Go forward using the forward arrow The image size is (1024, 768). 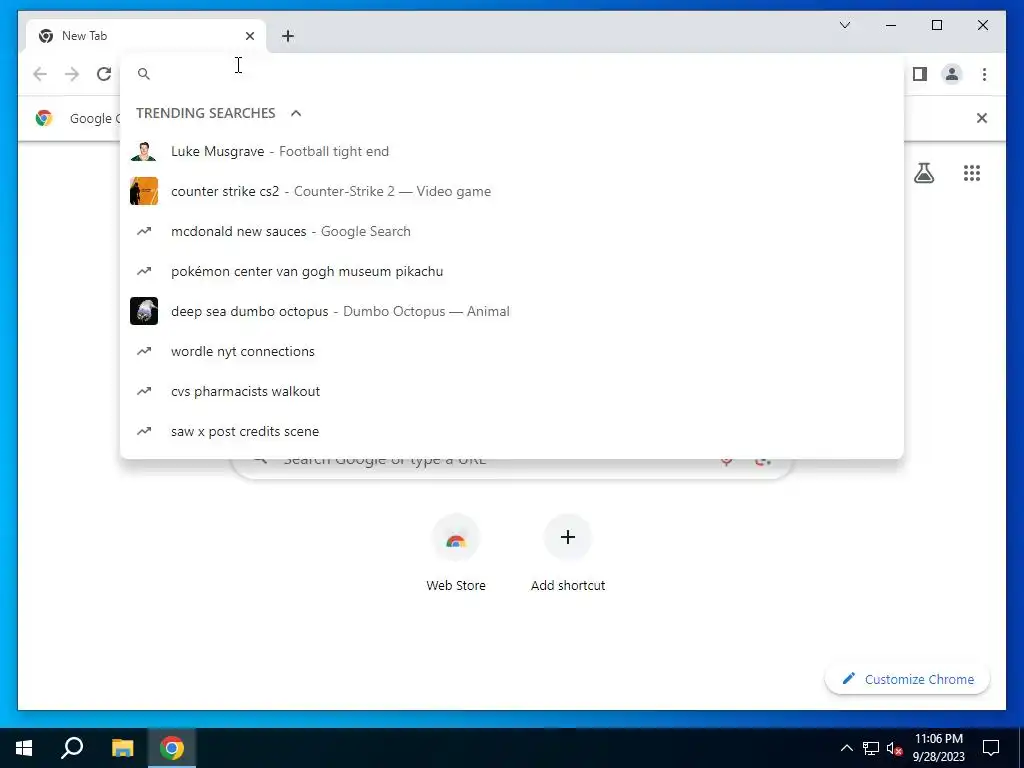[x=72, y=74]
